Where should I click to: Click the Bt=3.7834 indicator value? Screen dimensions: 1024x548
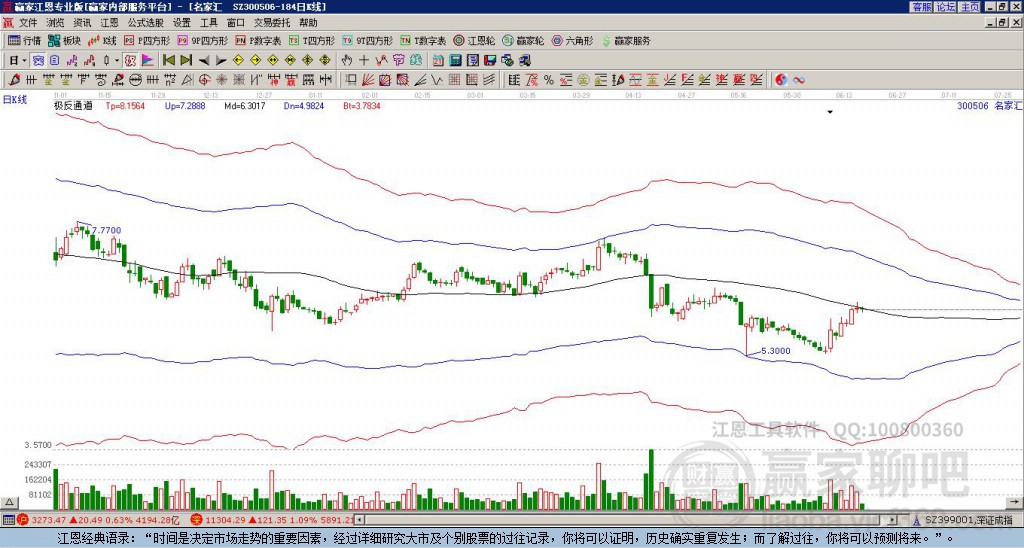pos(362,105)
